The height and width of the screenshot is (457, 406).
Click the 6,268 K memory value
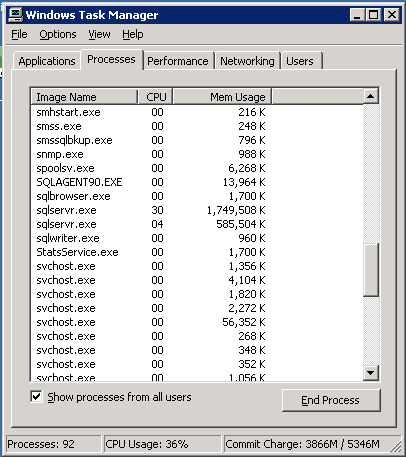click(x=247, y=168)
